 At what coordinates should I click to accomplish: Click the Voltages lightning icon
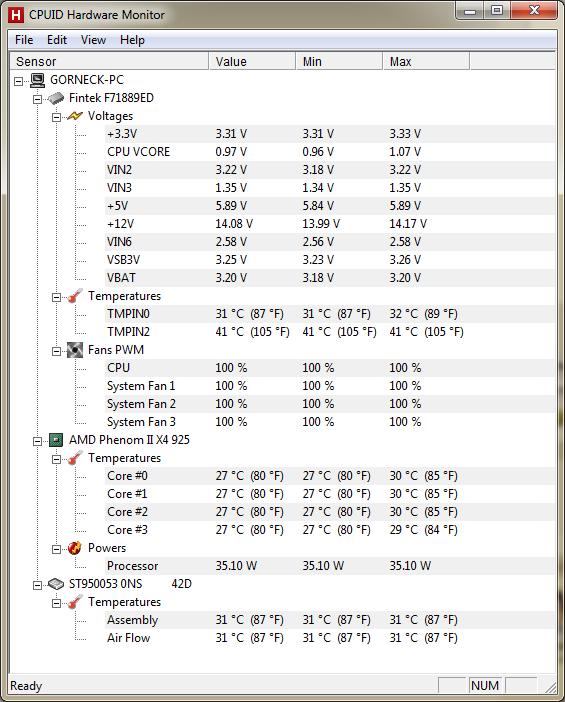pyautogui.click(x=75, y=116)
